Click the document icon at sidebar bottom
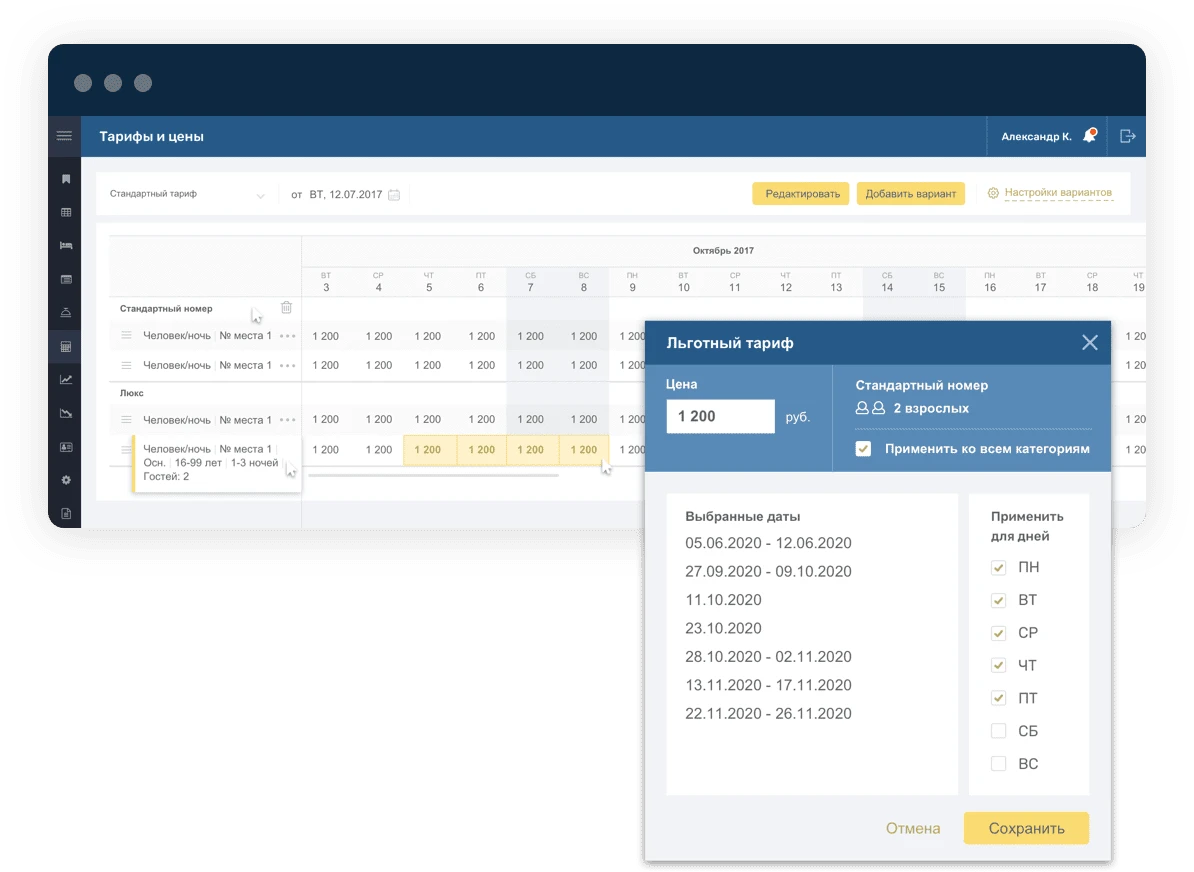The height and width of the screenshot is (872, 1194). click(66, 513)
